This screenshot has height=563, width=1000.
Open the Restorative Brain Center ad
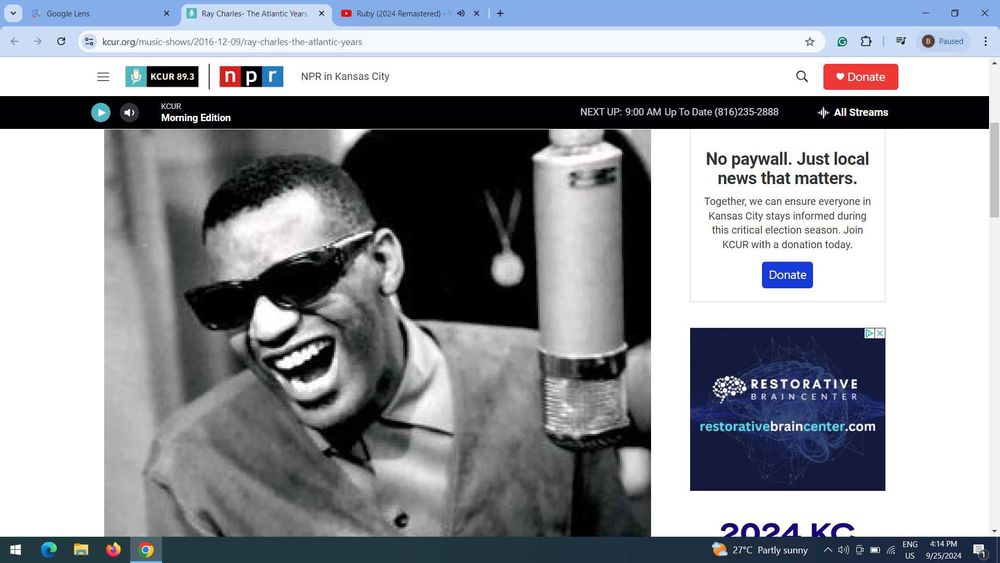[787, 409]
